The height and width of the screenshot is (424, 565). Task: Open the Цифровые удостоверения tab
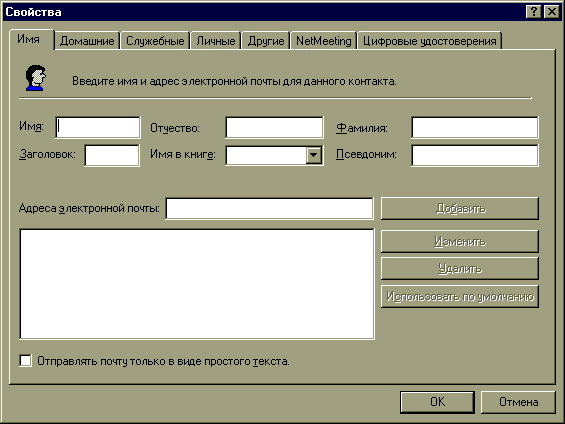point(430,41)
